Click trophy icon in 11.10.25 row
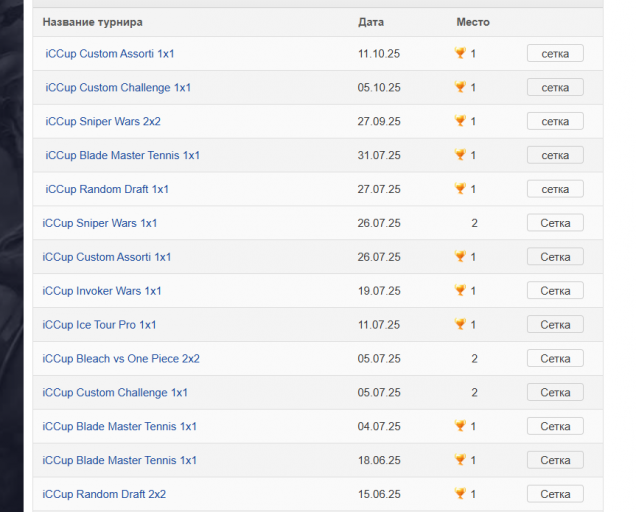This screenshot has height=512, width=636. click(x=460, y=53)
